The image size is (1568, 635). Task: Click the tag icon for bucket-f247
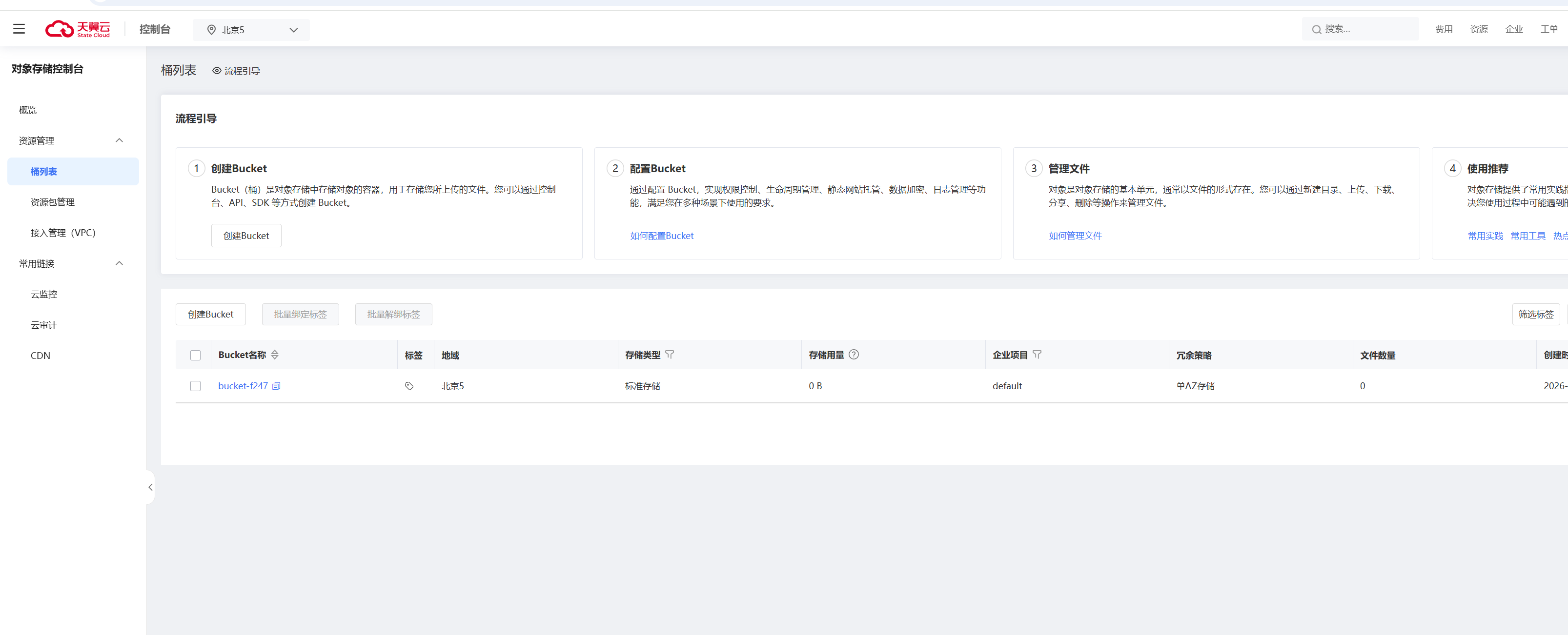409,386
